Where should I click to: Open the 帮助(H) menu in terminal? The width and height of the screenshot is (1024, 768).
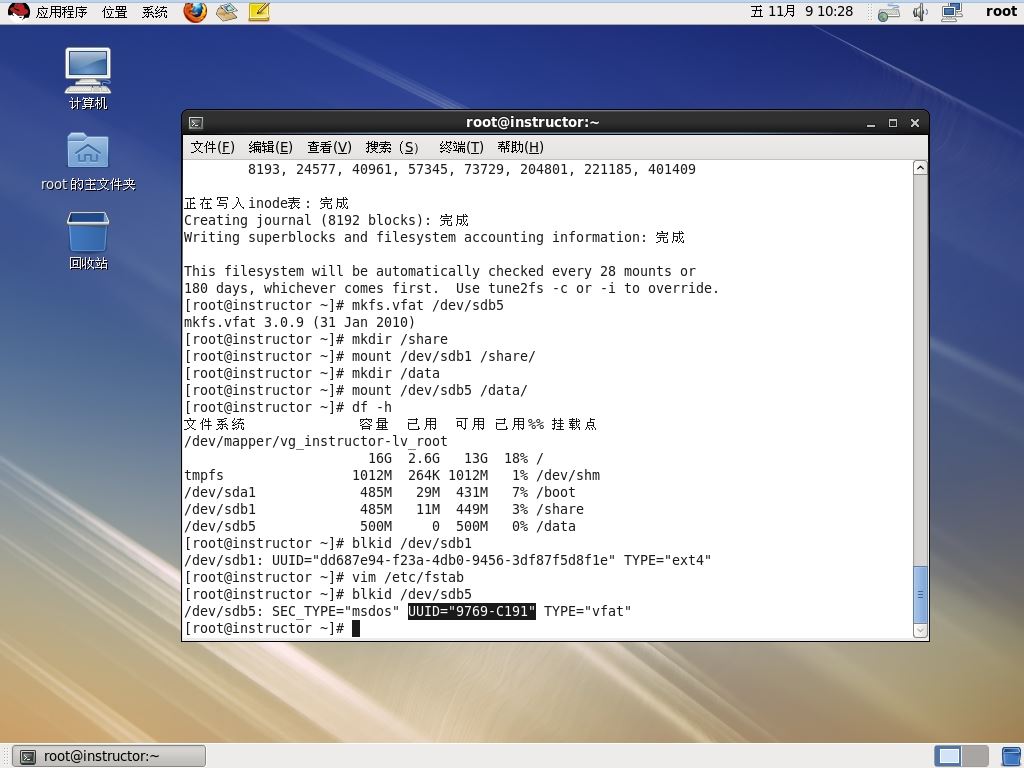click(520, 147)
